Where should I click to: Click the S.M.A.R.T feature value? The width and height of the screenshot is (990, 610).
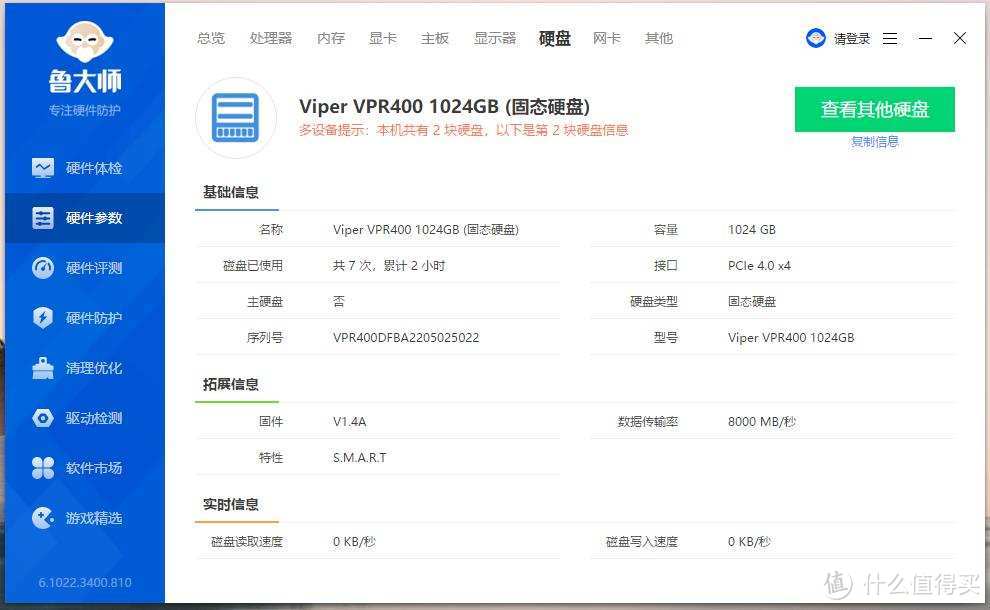pos(359,458)
